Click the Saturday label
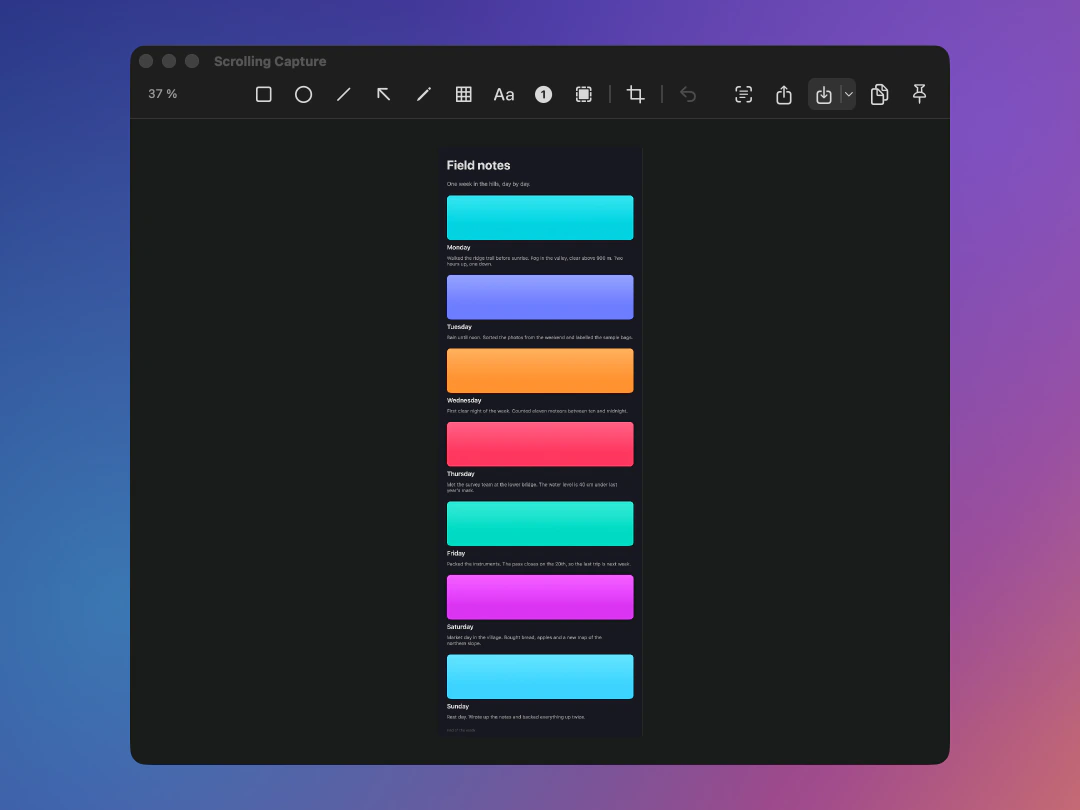Viewport: 1080px width, 810px height. 459,627
